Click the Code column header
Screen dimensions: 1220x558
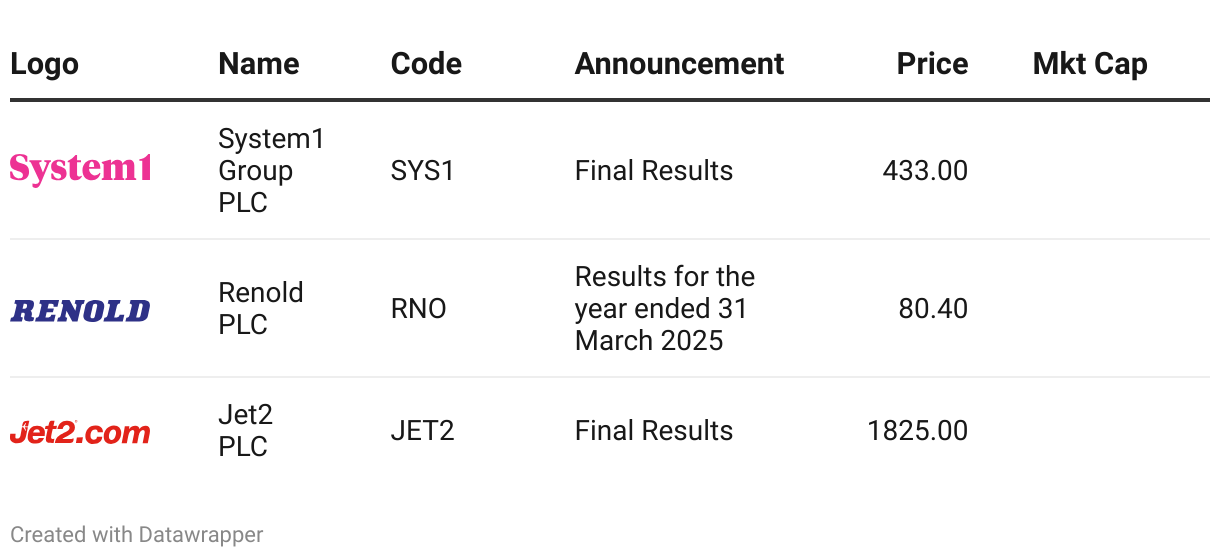tap(426, 64)
